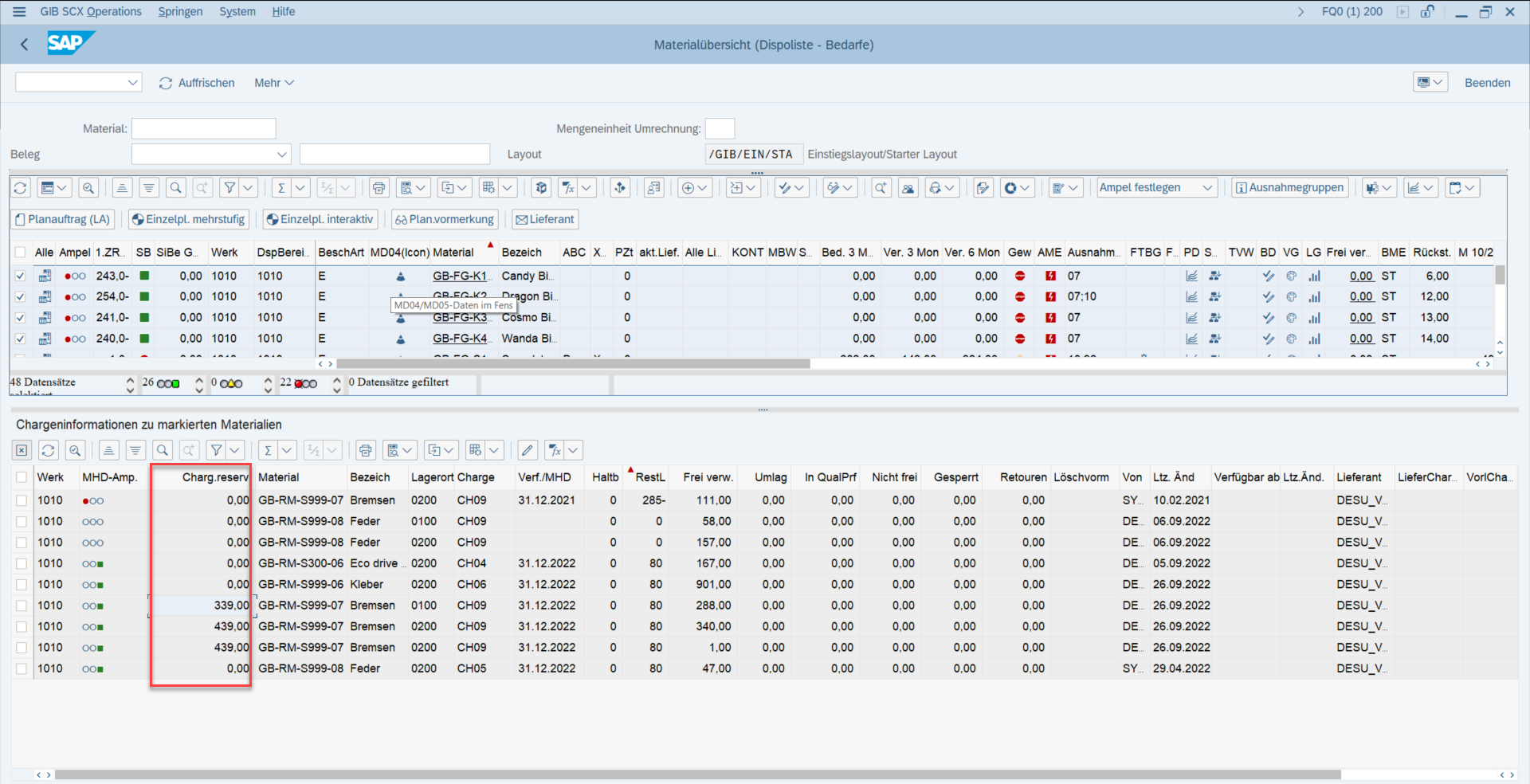Image resolution: width=1530 pixels, height=784 pixels.
Task: Click the pencil edit icon in batch toolbar
Action: [527, 450]
